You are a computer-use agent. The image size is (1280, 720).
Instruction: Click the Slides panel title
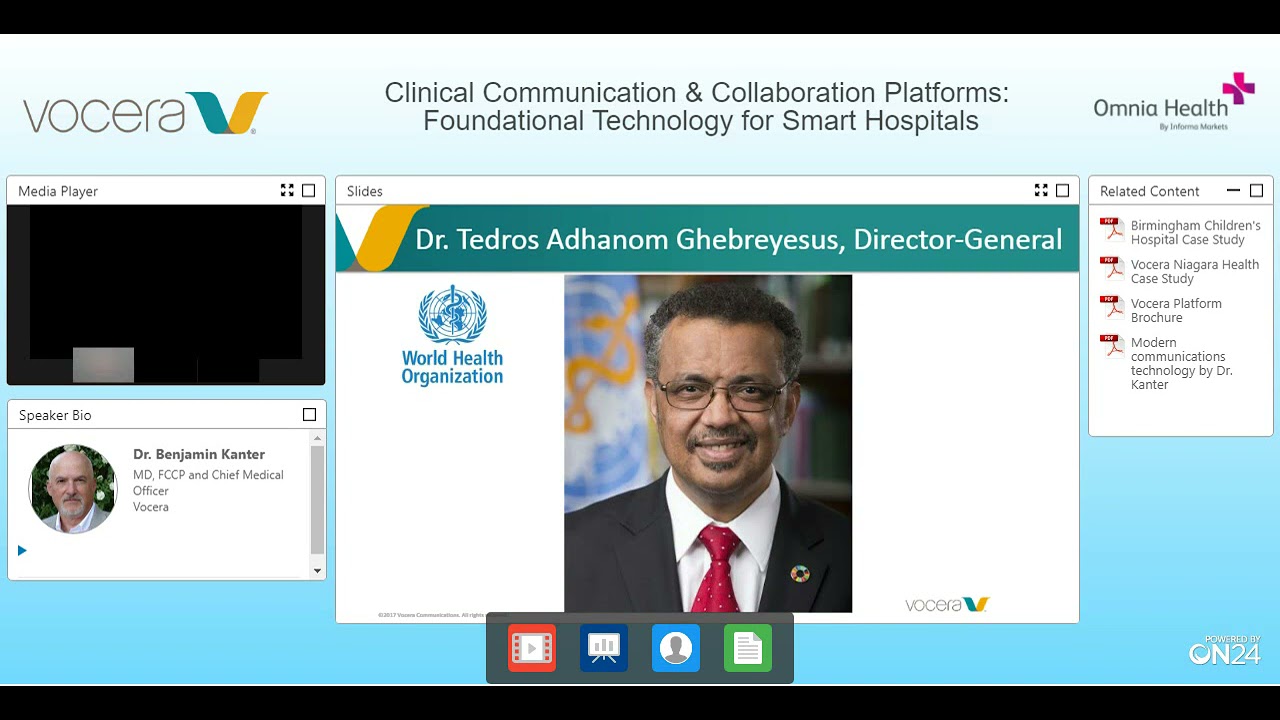[x=365, y=191]
